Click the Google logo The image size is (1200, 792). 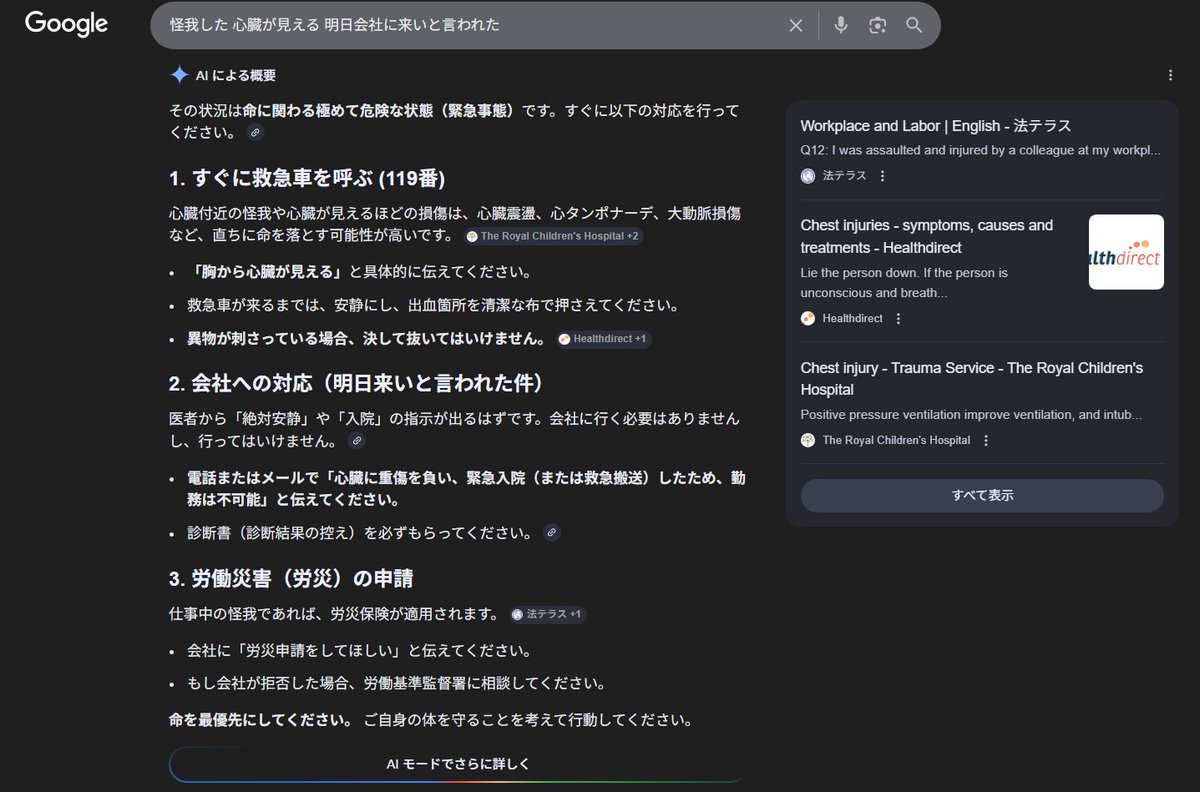tap(66, 24)
